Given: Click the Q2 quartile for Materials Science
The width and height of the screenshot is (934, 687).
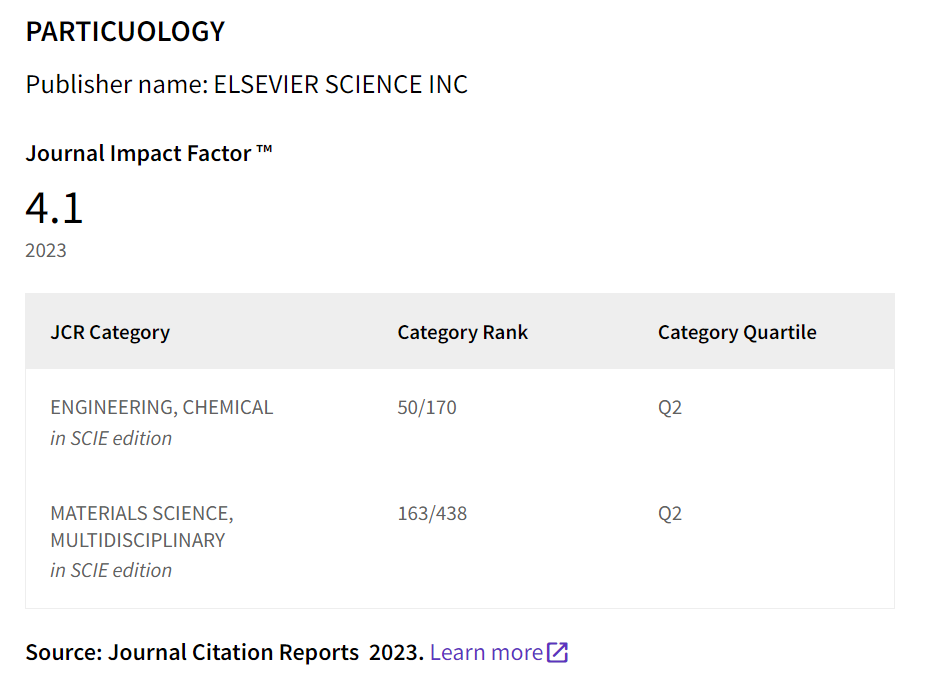Looking at the screenshot, I should tap(670, 514).
